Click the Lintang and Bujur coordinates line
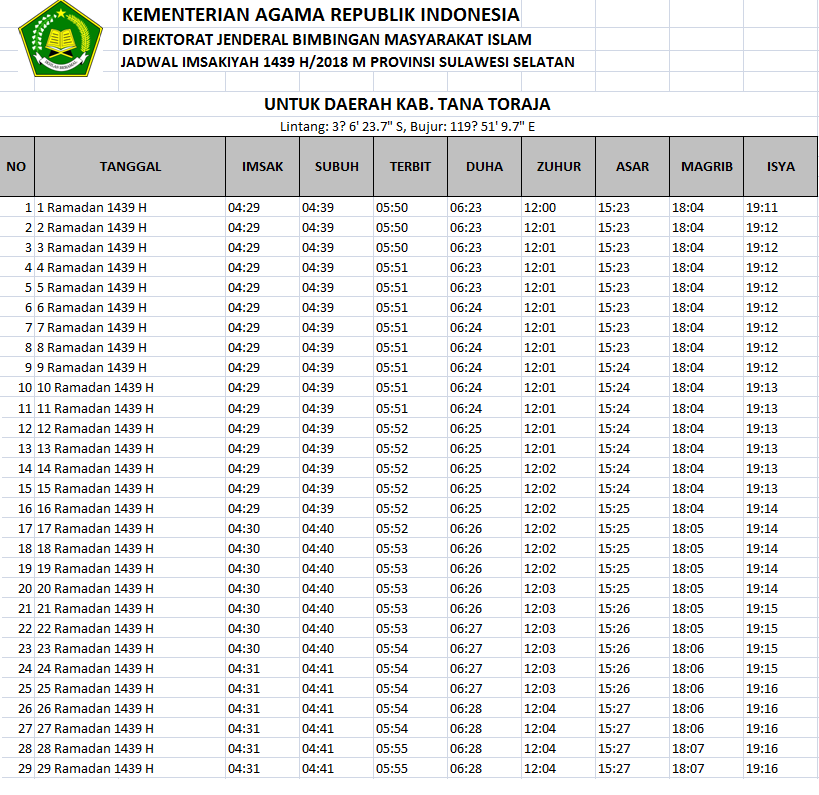819x795 pixels. coord(407,127)
